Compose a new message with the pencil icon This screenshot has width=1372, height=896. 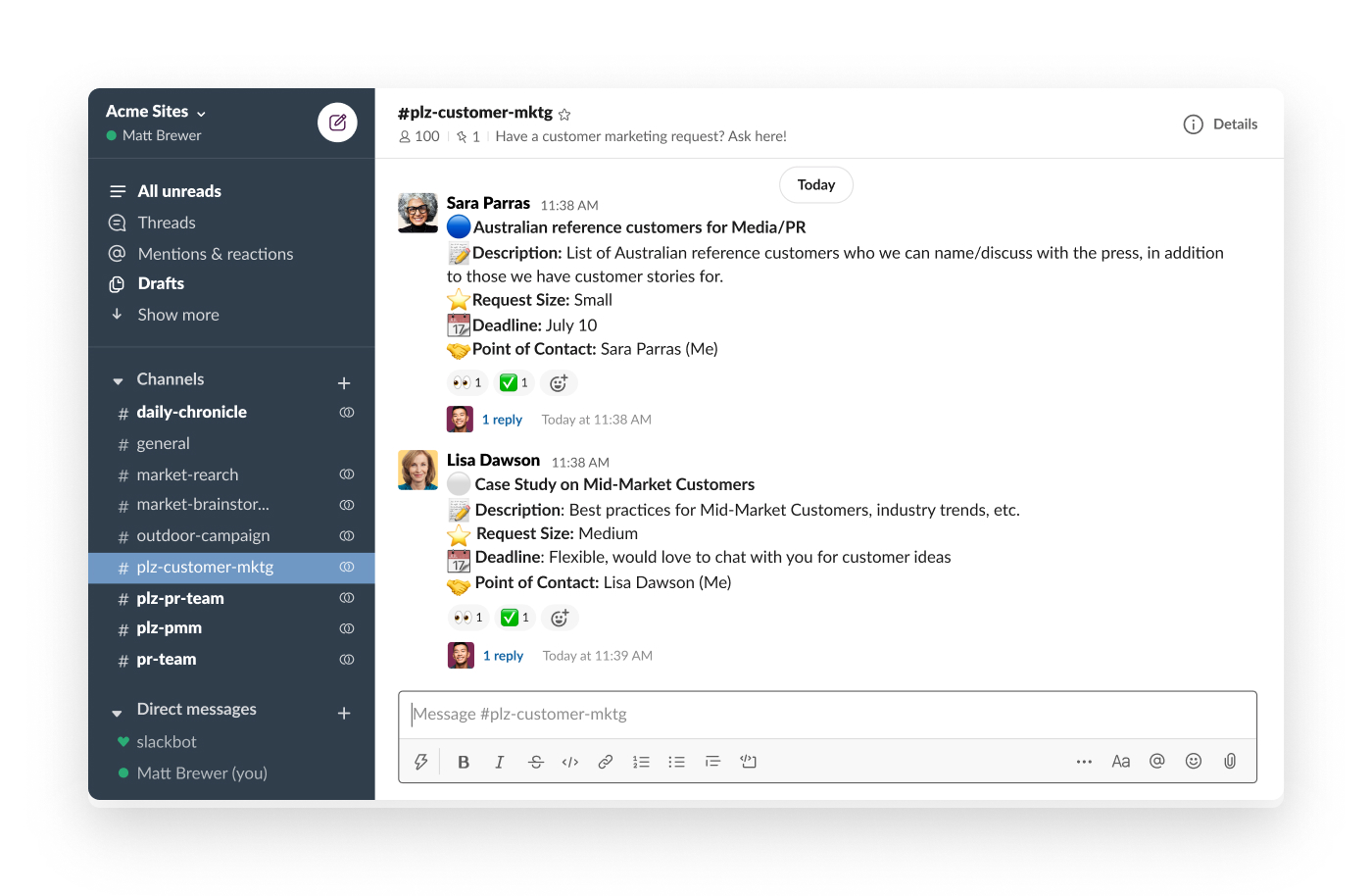(337, 123)
